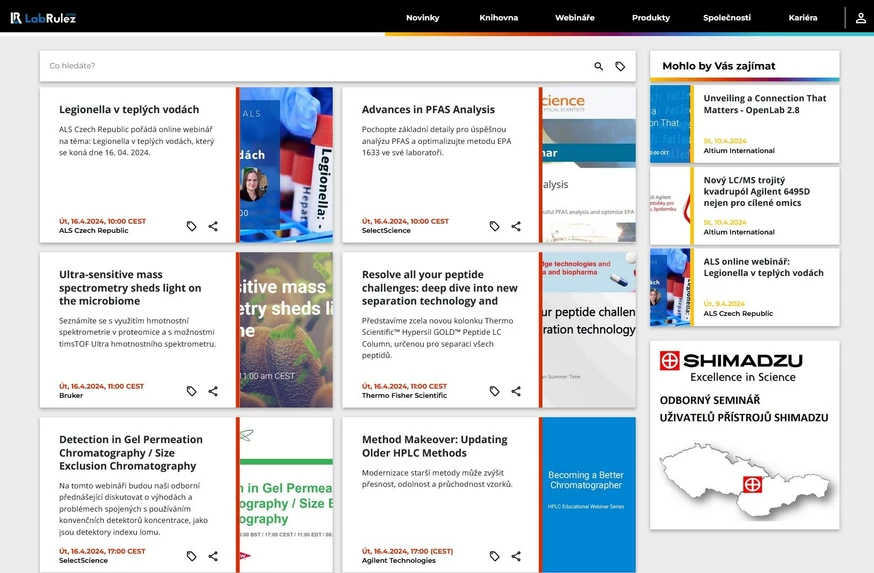The width and height of the screenshot is (874, 573).
Task: Open 'Detection in Gel Permeation Chromatography' title
Action: [x=131, y=453]
